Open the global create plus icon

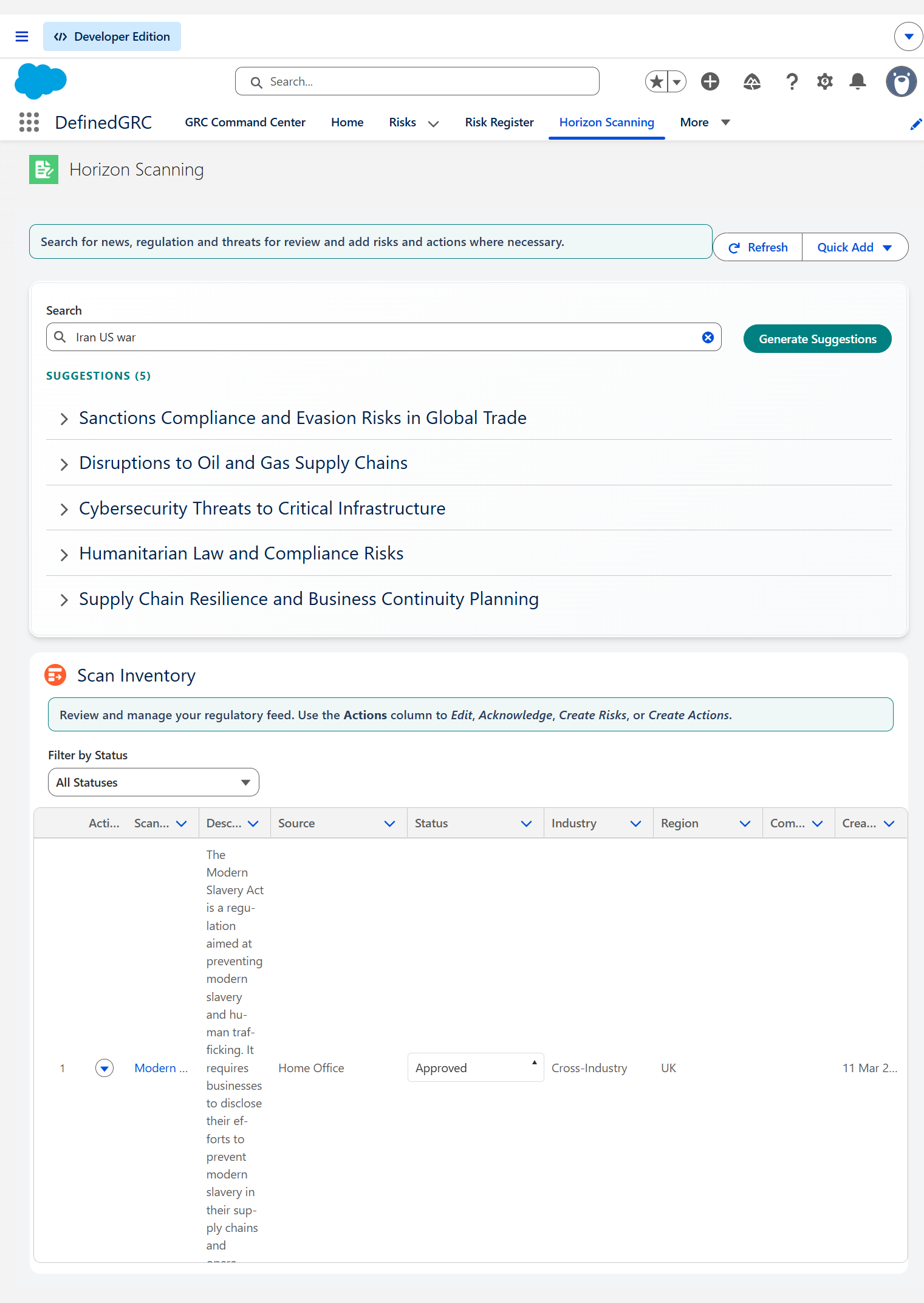click(710, 81)
